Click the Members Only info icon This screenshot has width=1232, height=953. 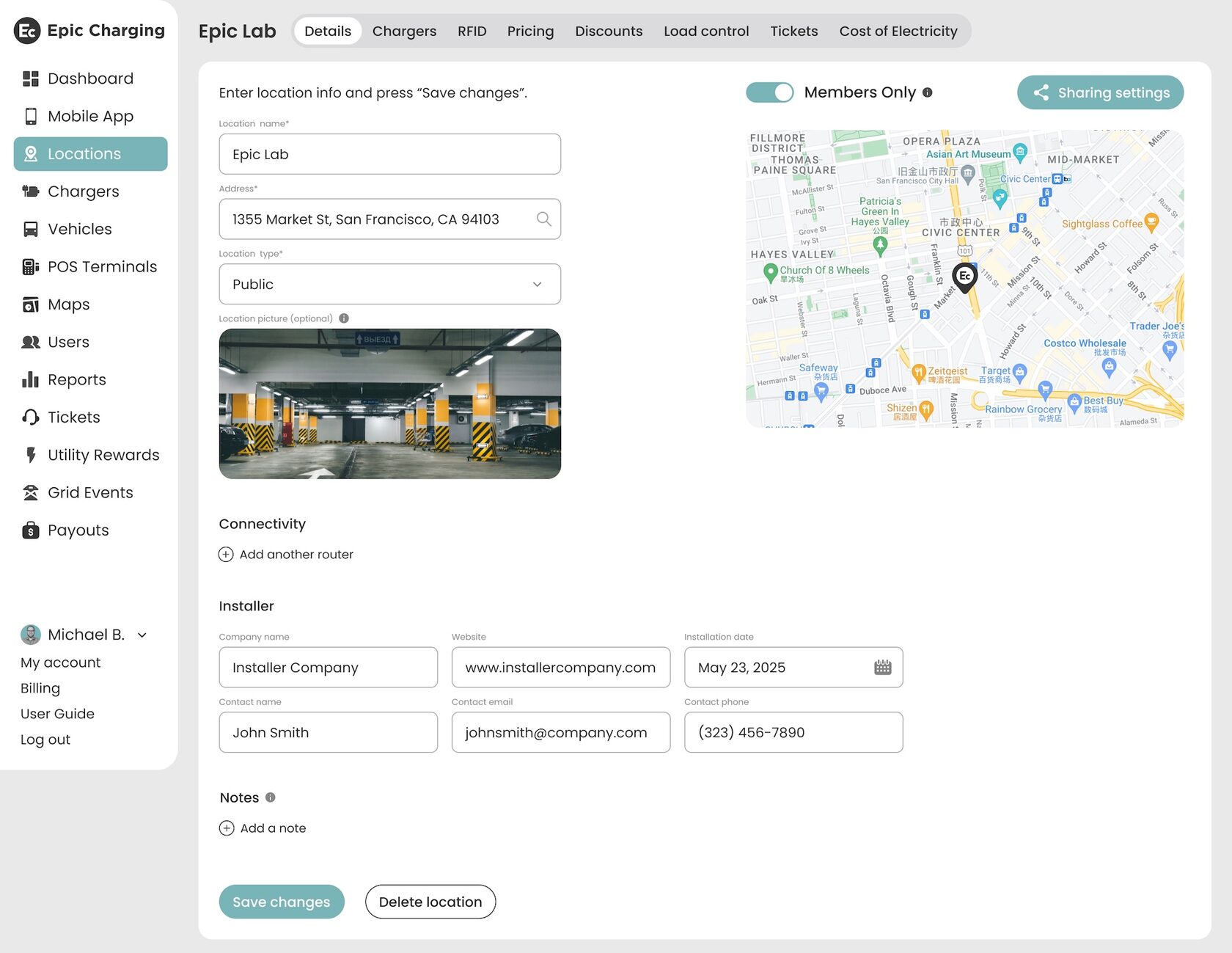click(928, 92)
